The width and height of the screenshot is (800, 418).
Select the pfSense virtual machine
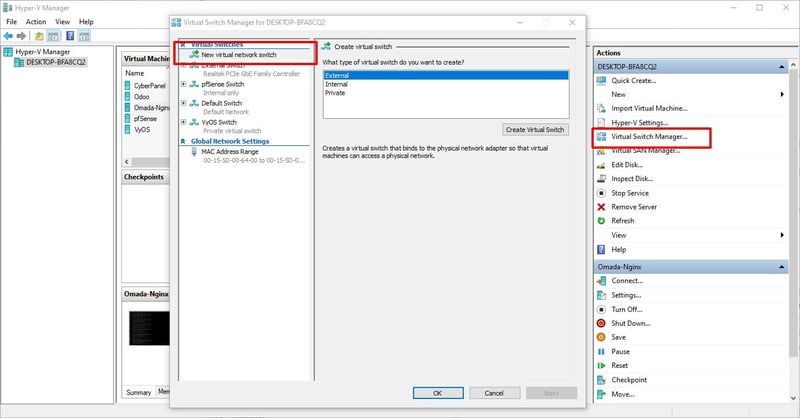(x=145, y=118)
